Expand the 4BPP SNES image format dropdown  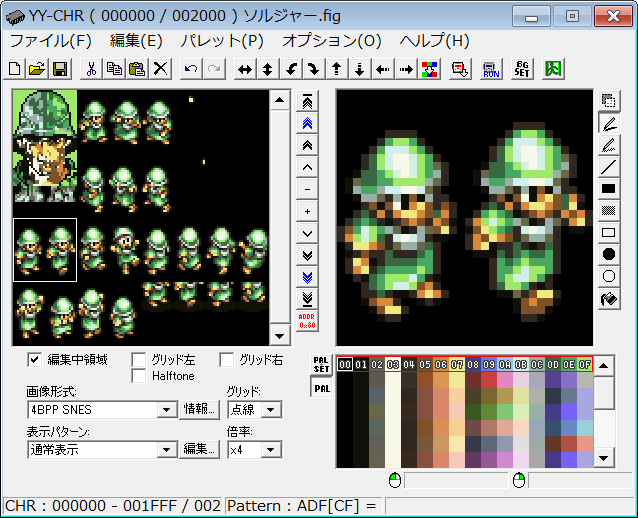click(x=167, y=410)
